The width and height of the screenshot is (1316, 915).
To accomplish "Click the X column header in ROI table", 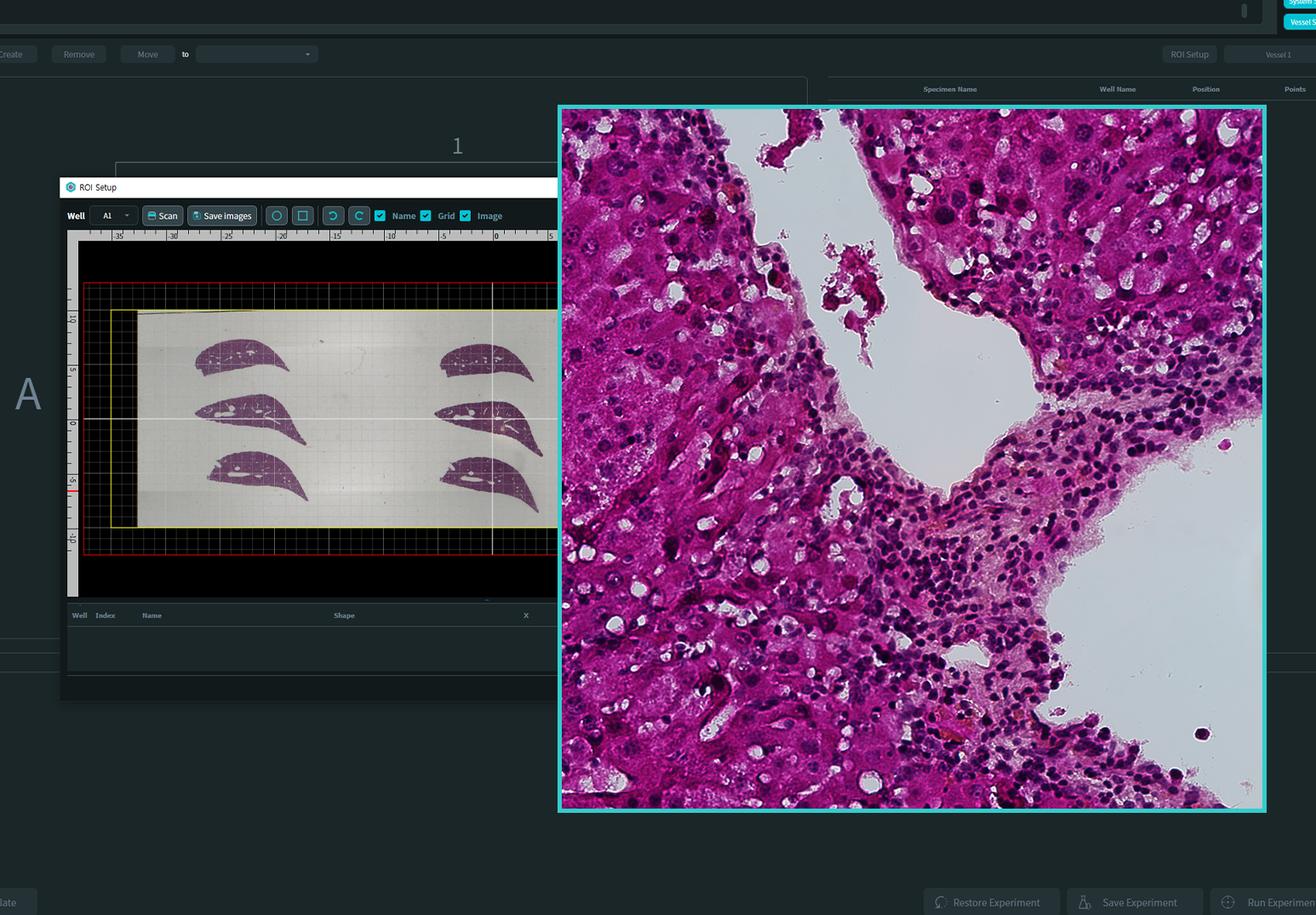I will click(x=526, y=615).
